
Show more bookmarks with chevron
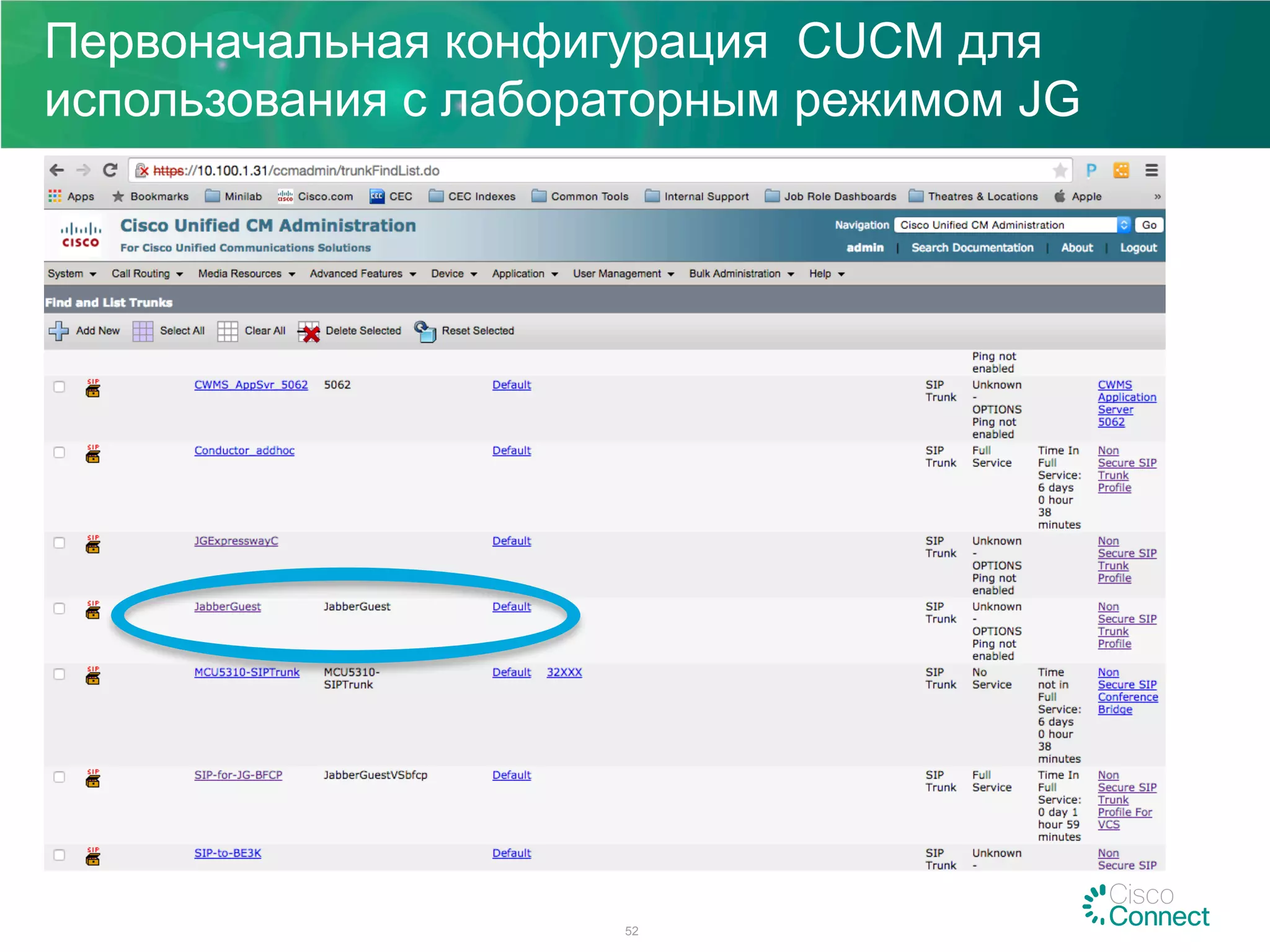pyautogui.click(x=1157, y=196)
